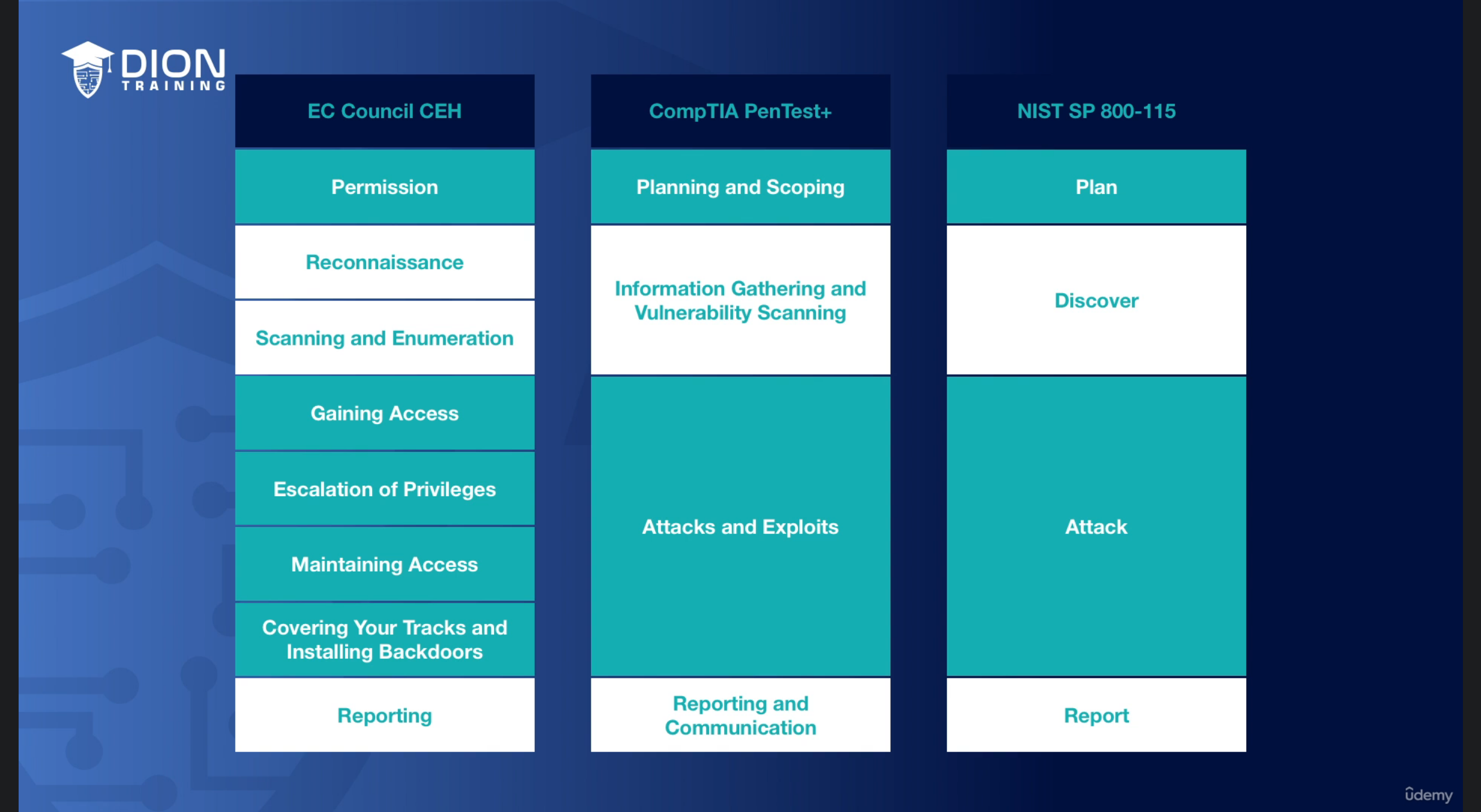This screenshot has width=1481, height=812.
Task: Click the Information Gathering cell background
Action: click(727, 300)
